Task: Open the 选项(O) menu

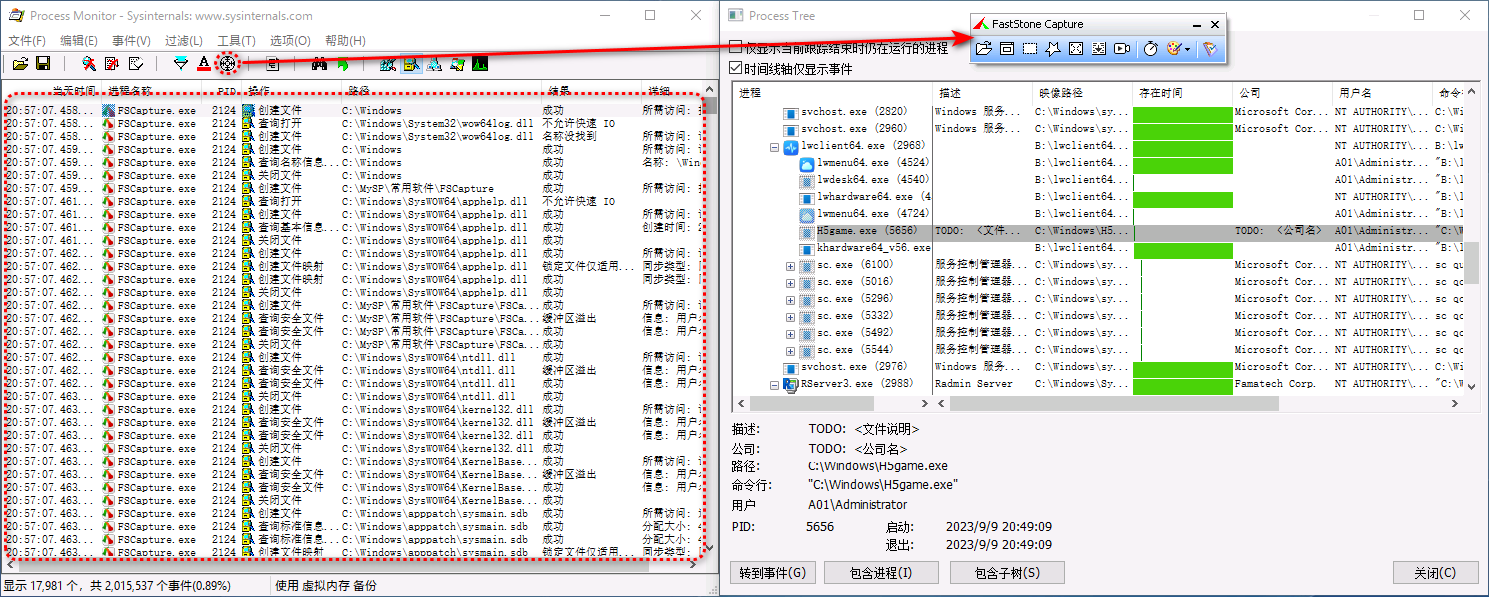Action: 290,41
